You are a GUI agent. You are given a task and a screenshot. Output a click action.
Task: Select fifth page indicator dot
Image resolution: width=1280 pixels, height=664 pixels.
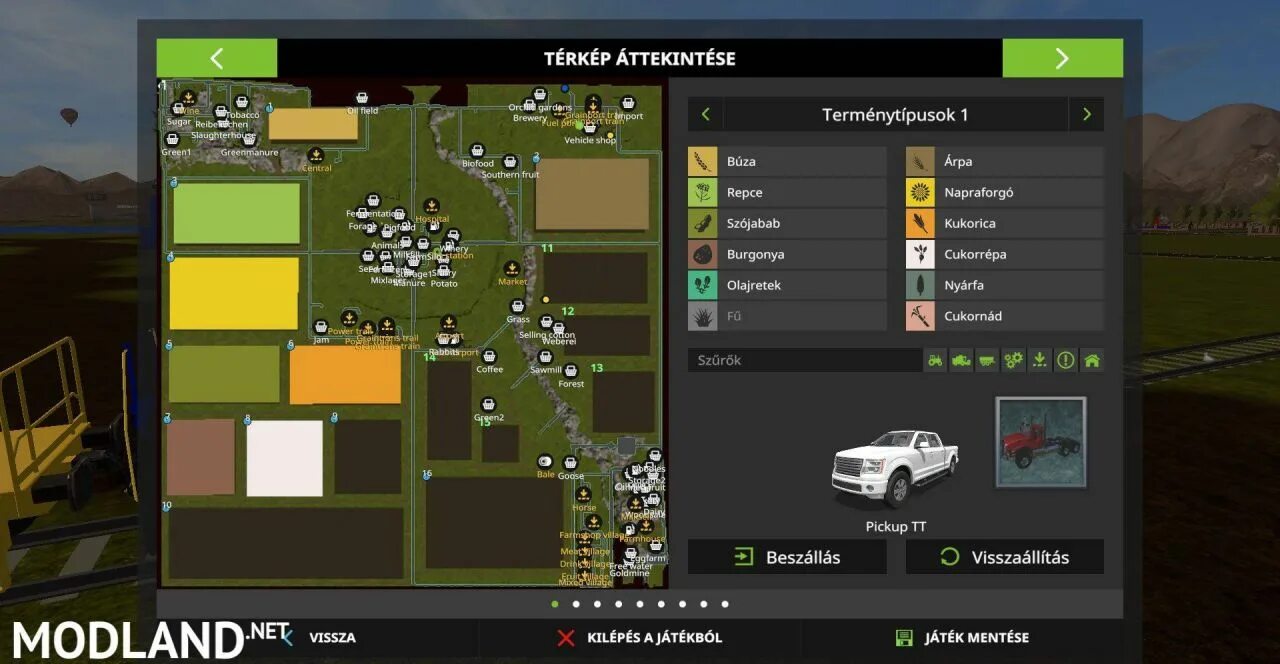coord(640,604)
